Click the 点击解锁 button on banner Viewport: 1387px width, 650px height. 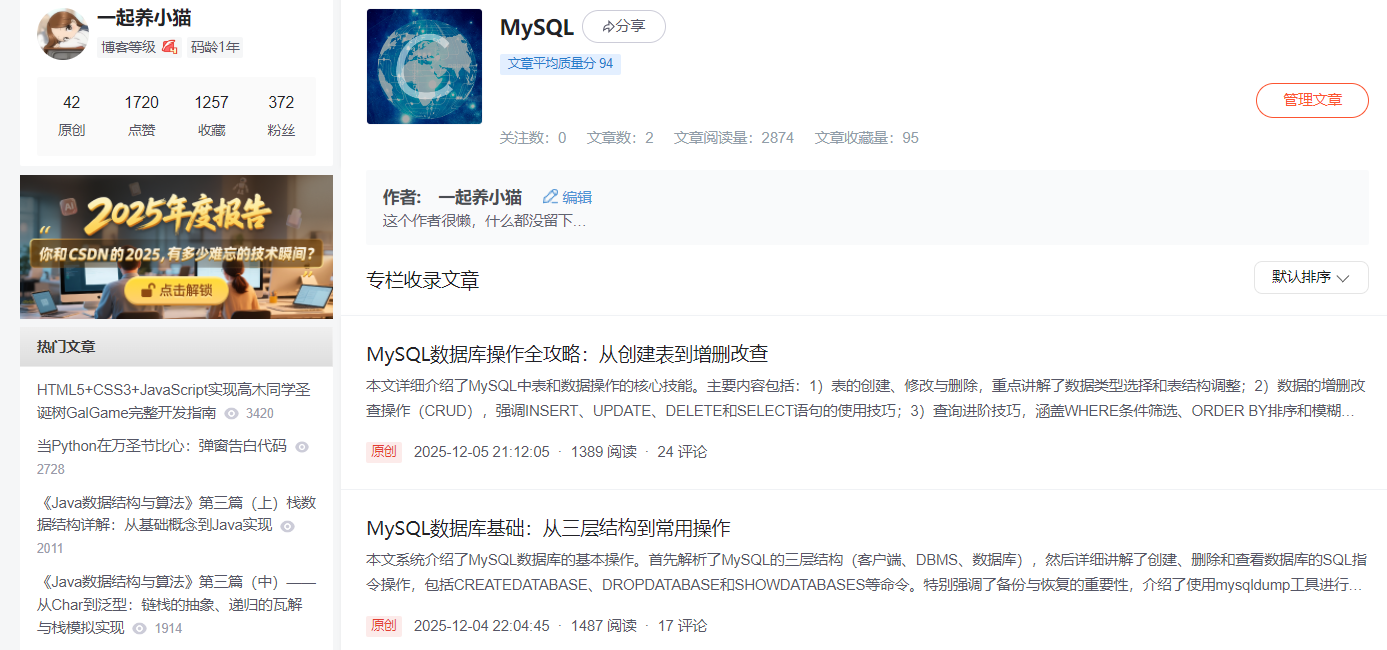click(176, 290)
